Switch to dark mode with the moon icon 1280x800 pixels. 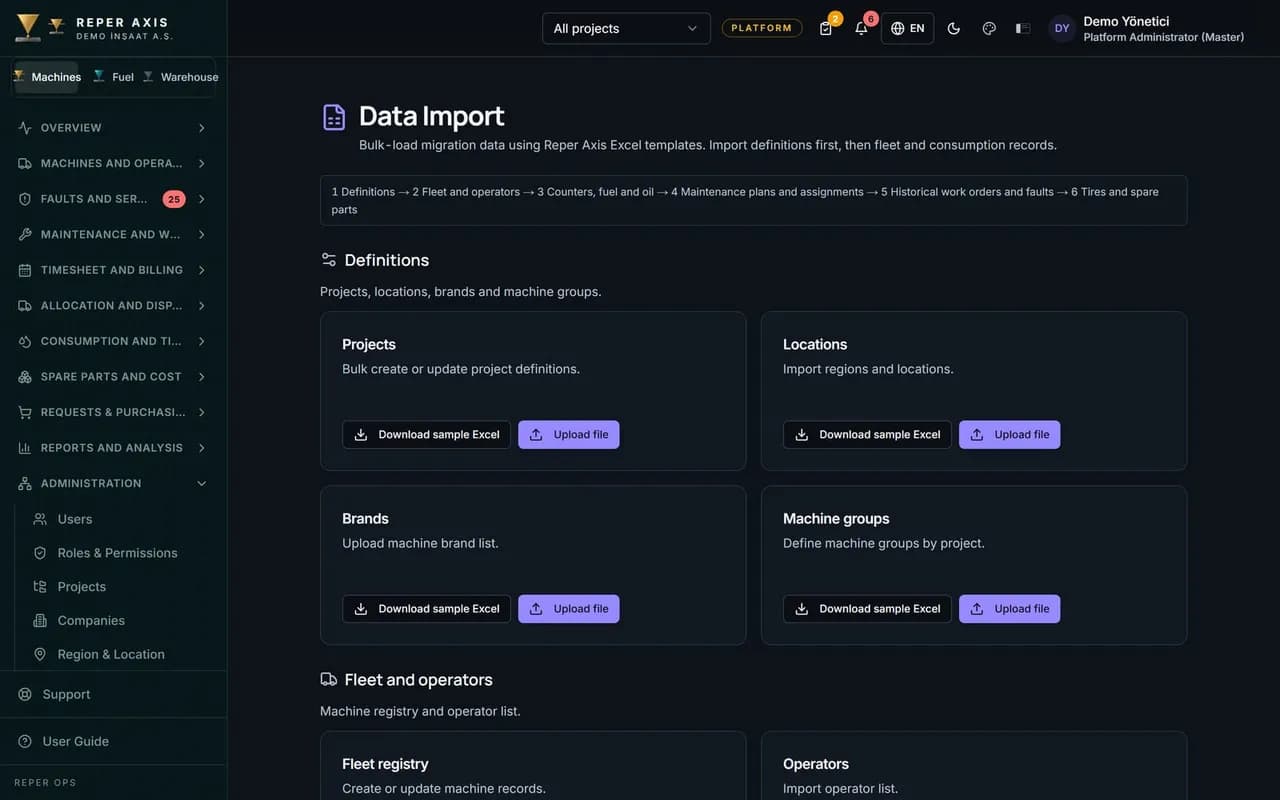(954, 29)
